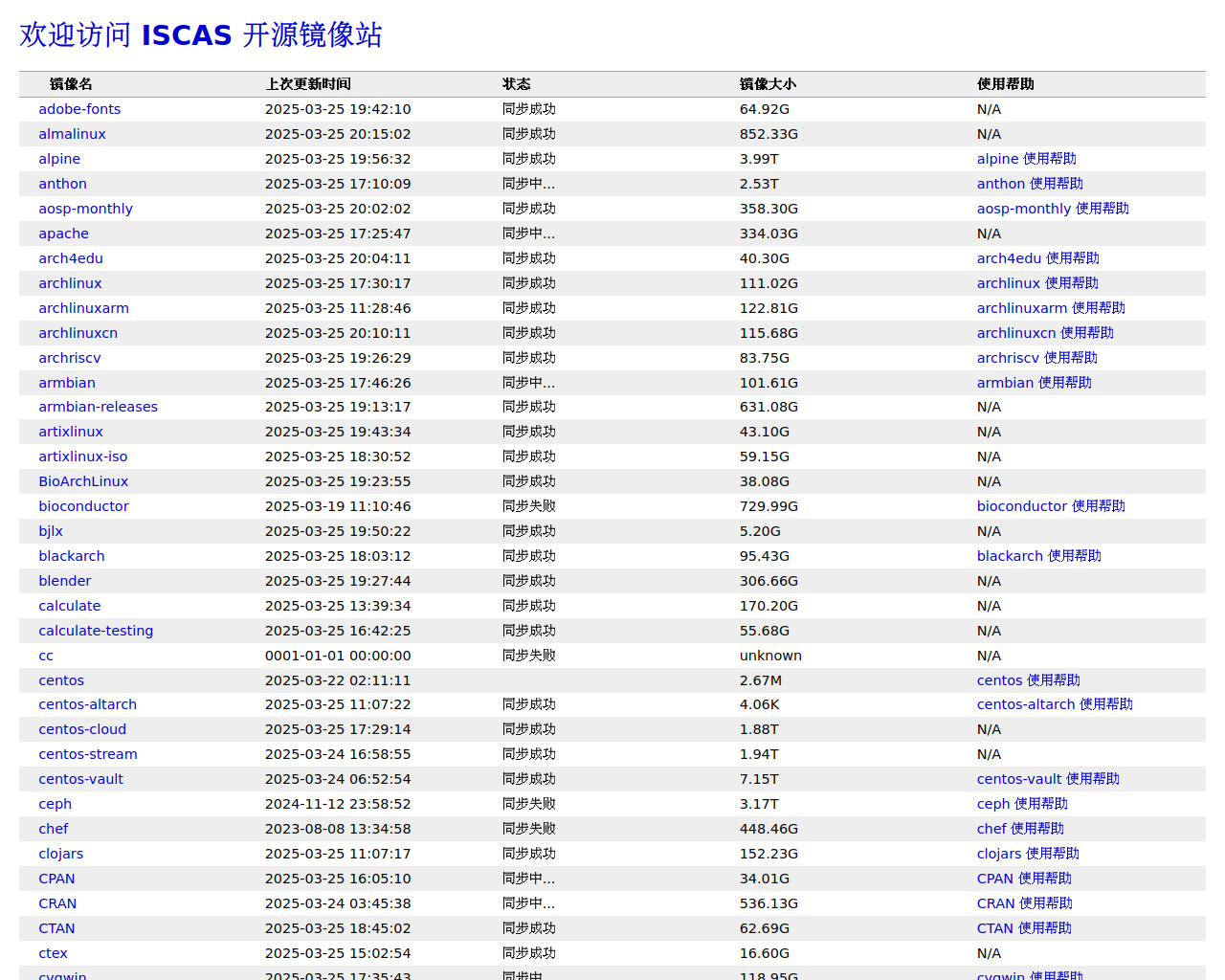Open the blender mirror link
The image size is (1225, 980).
pos(65,581)
